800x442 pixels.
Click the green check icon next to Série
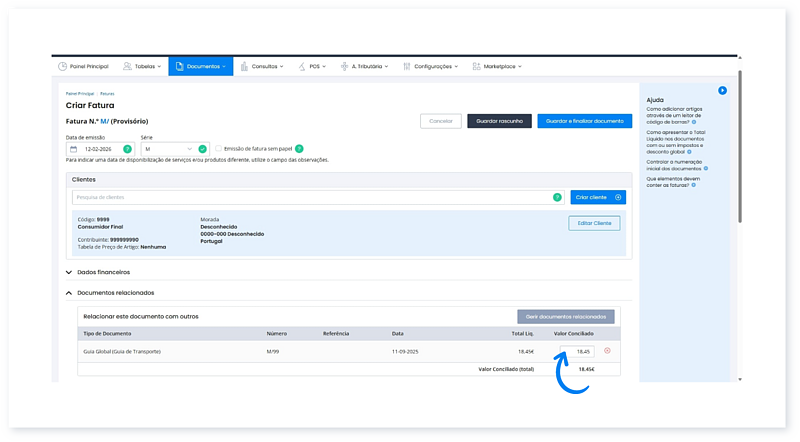(x=203, y=148)
